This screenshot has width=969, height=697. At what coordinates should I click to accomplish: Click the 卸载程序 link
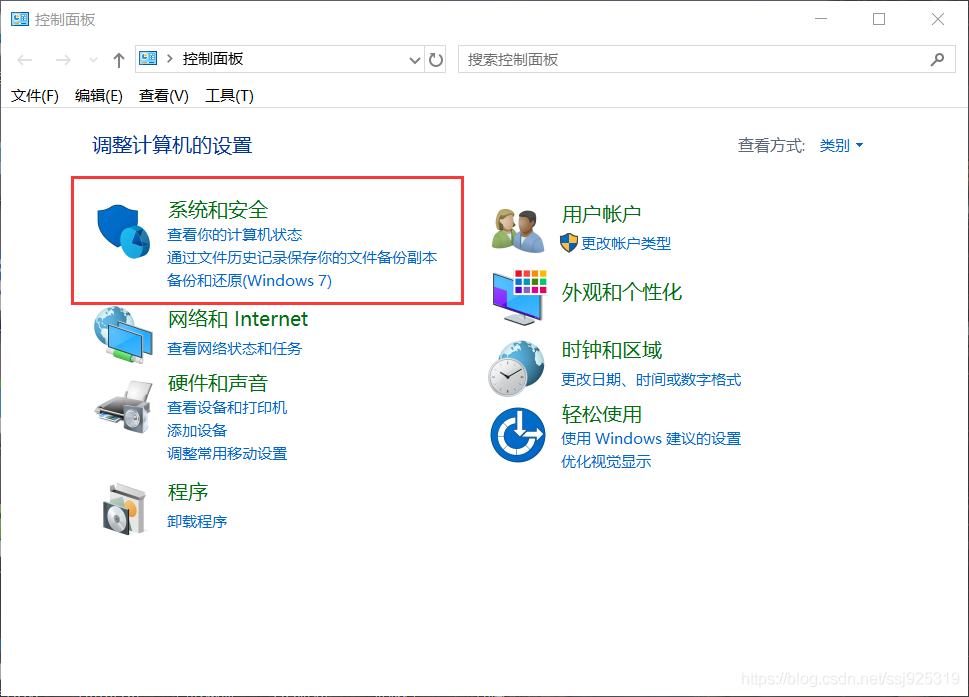coord(197,522)
